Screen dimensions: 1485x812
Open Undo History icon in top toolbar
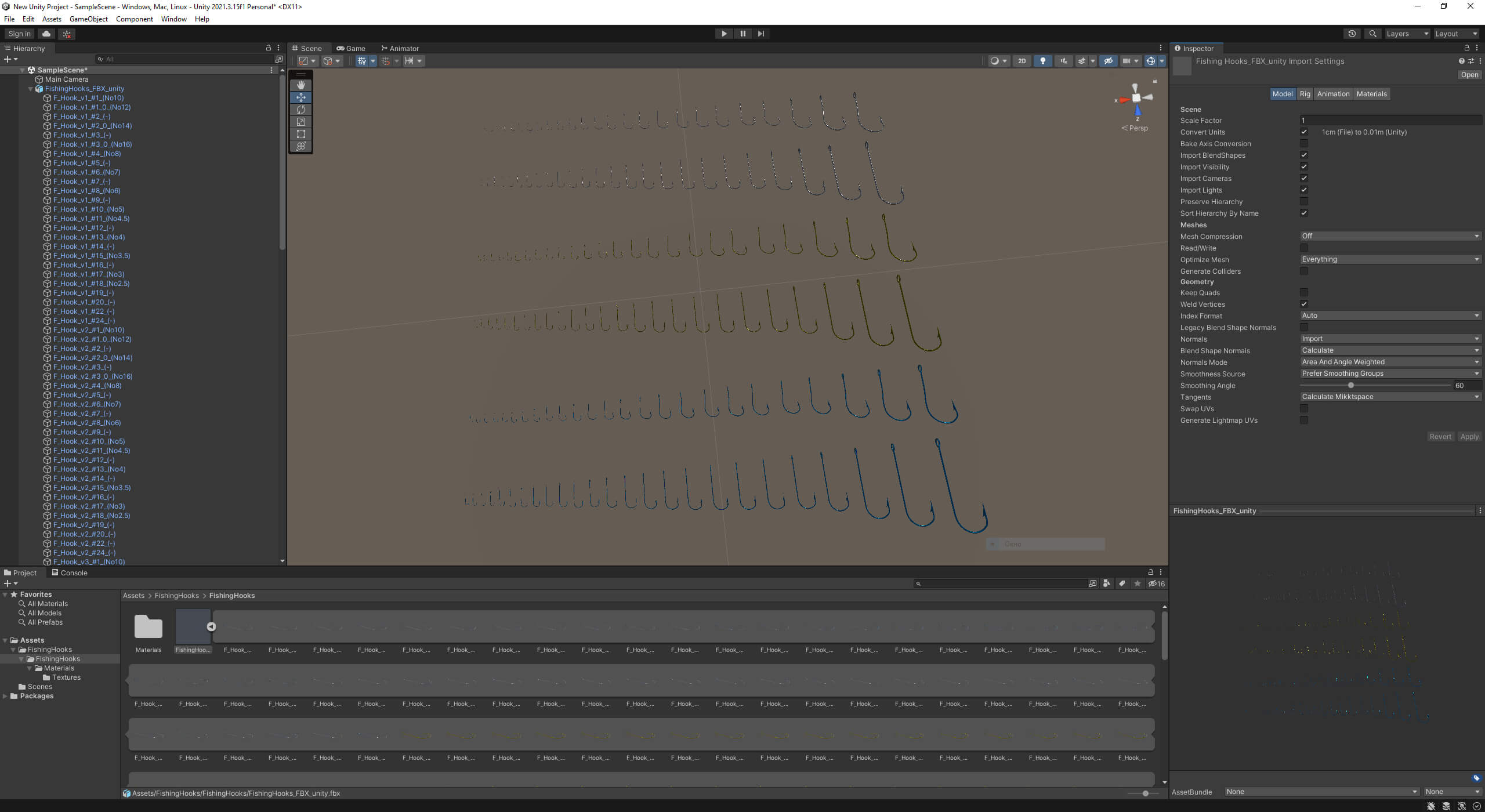click(1352, 34)
